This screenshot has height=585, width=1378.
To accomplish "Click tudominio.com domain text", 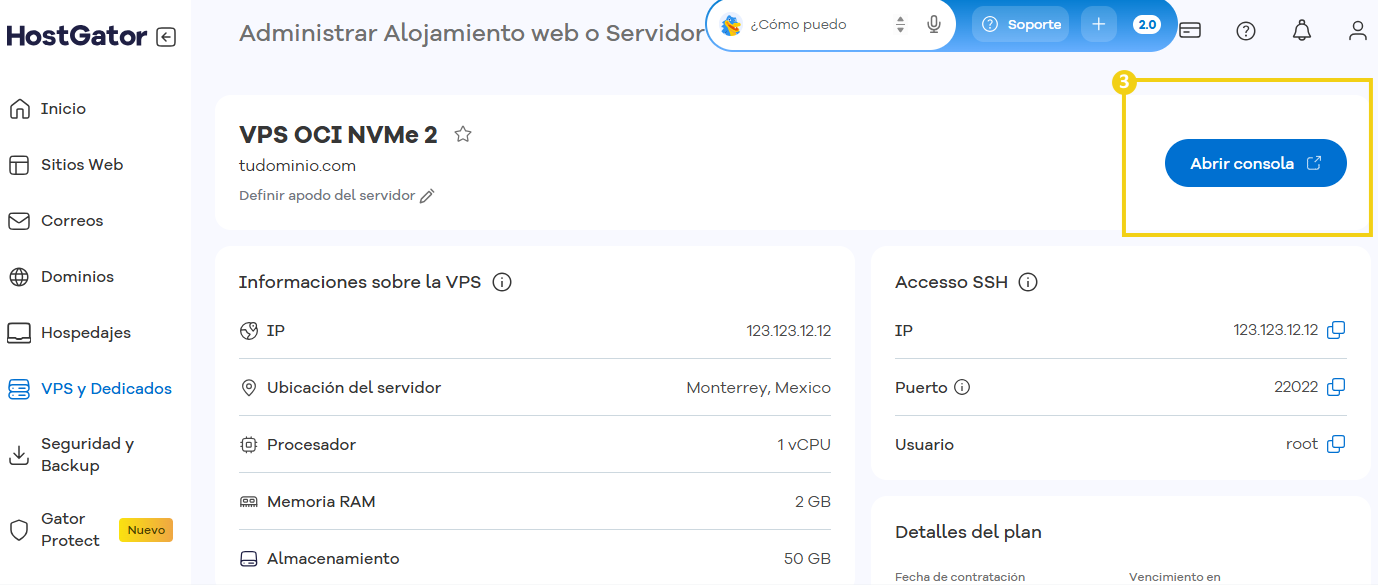I will (298, 166).
